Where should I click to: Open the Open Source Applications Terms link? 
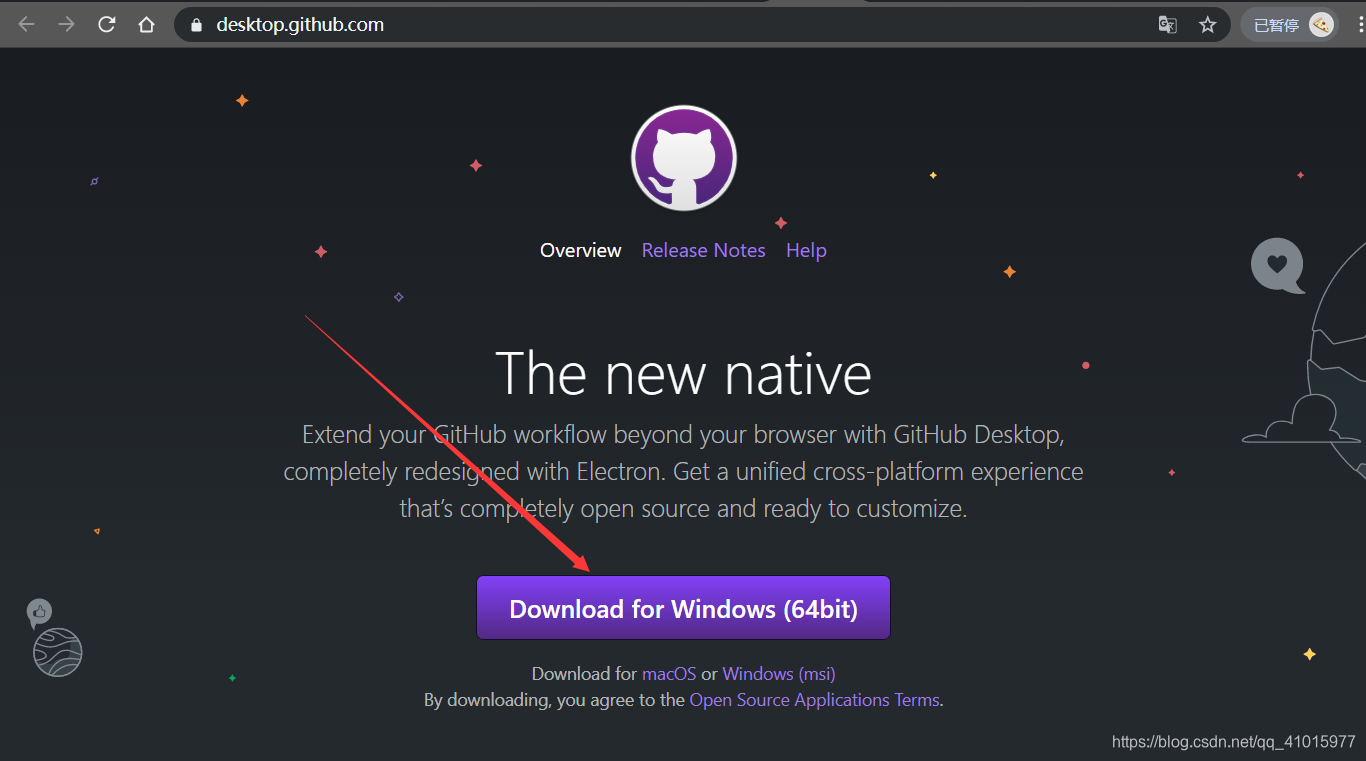pyautogui.click(x=815, y=700)
